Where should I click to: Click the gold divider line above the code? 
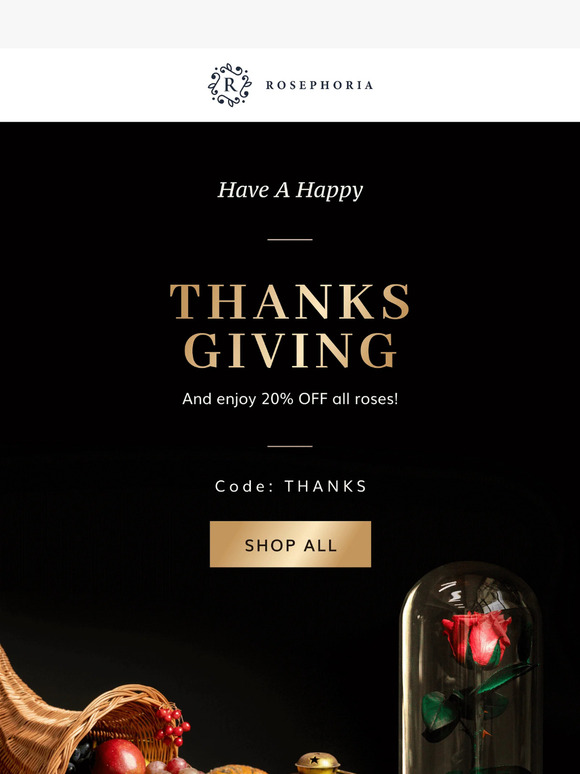290,446
